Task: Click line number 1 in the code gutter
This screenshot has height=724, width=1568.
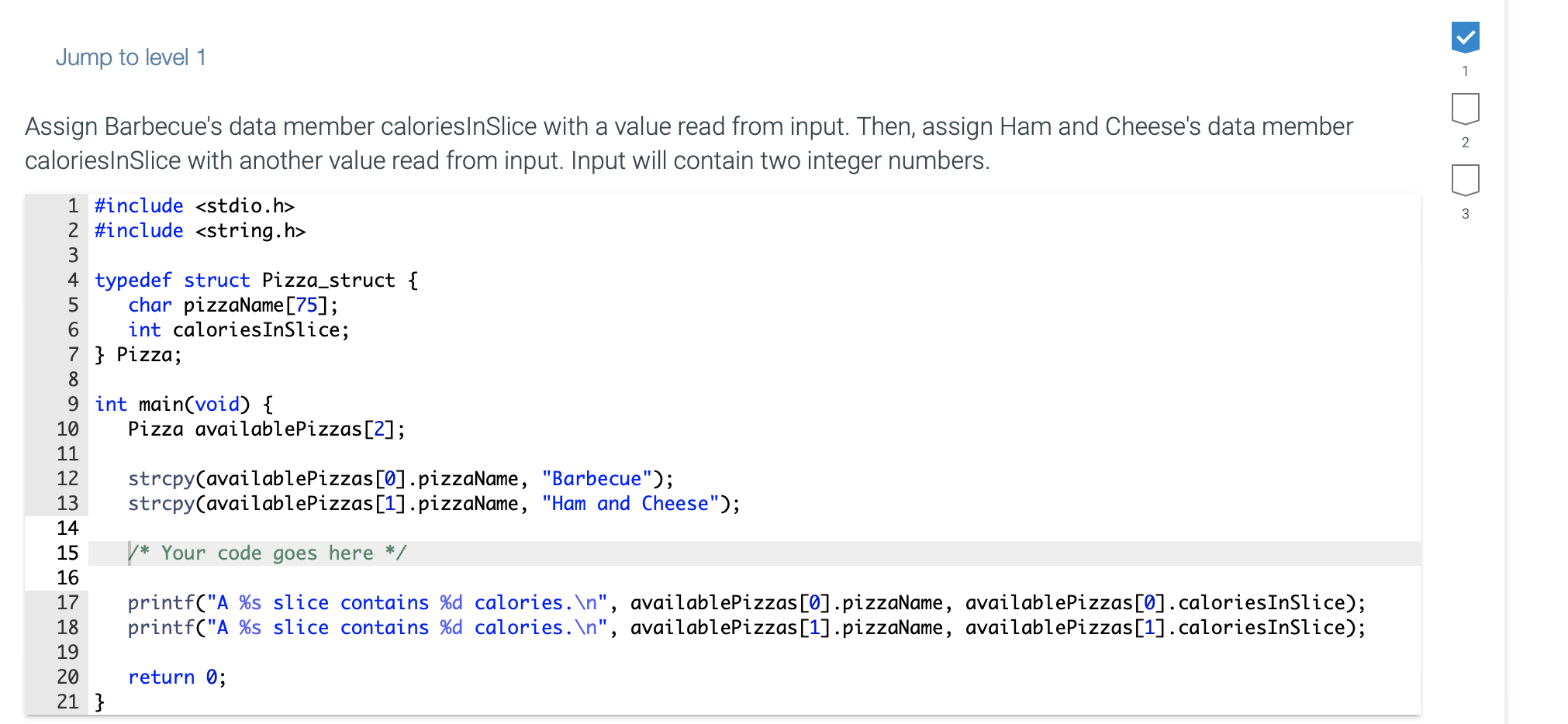Action: tap(73, 205)
